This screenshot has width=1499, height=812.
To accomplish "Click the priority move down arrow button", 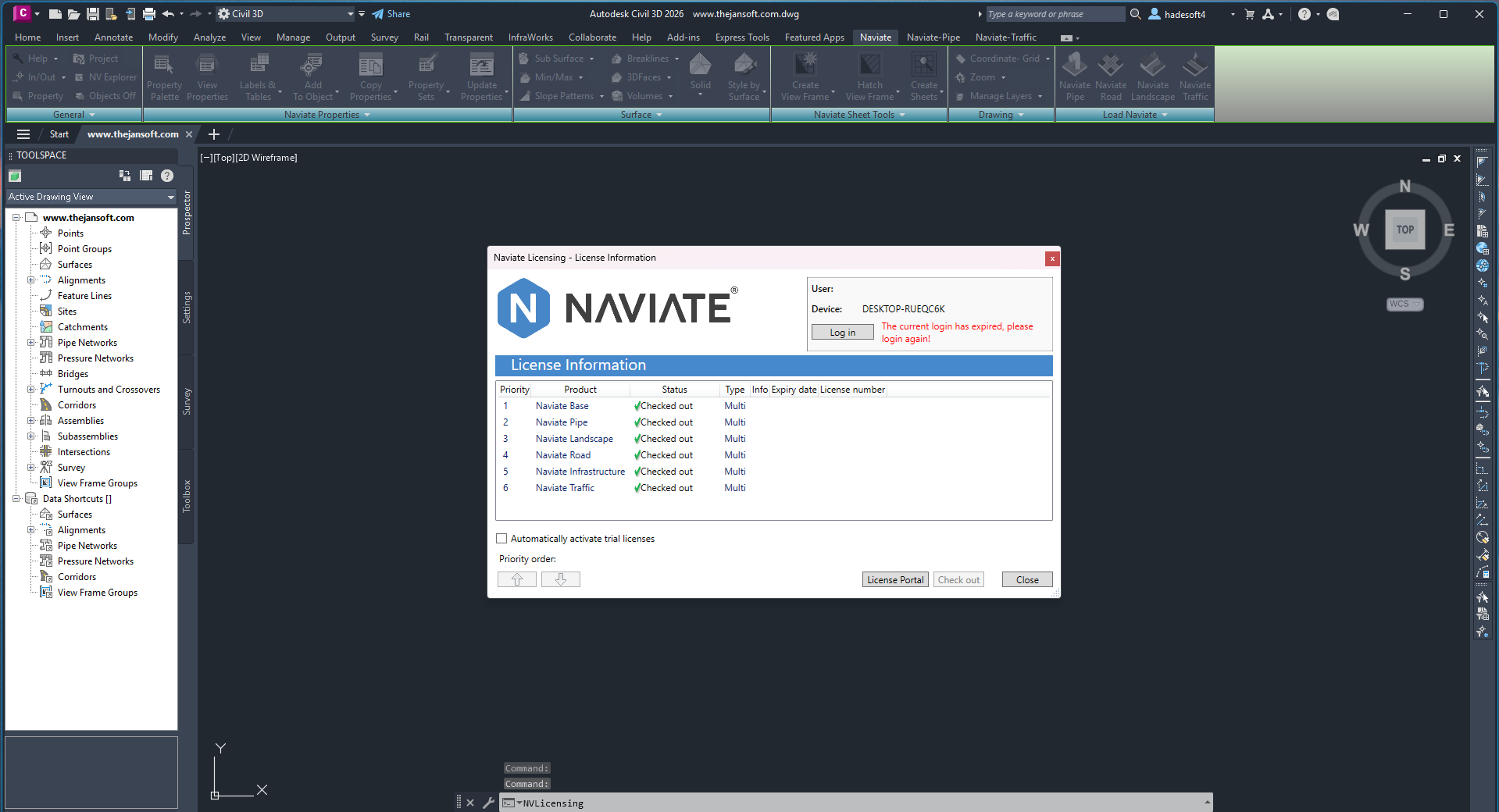I will click(561, 579).
